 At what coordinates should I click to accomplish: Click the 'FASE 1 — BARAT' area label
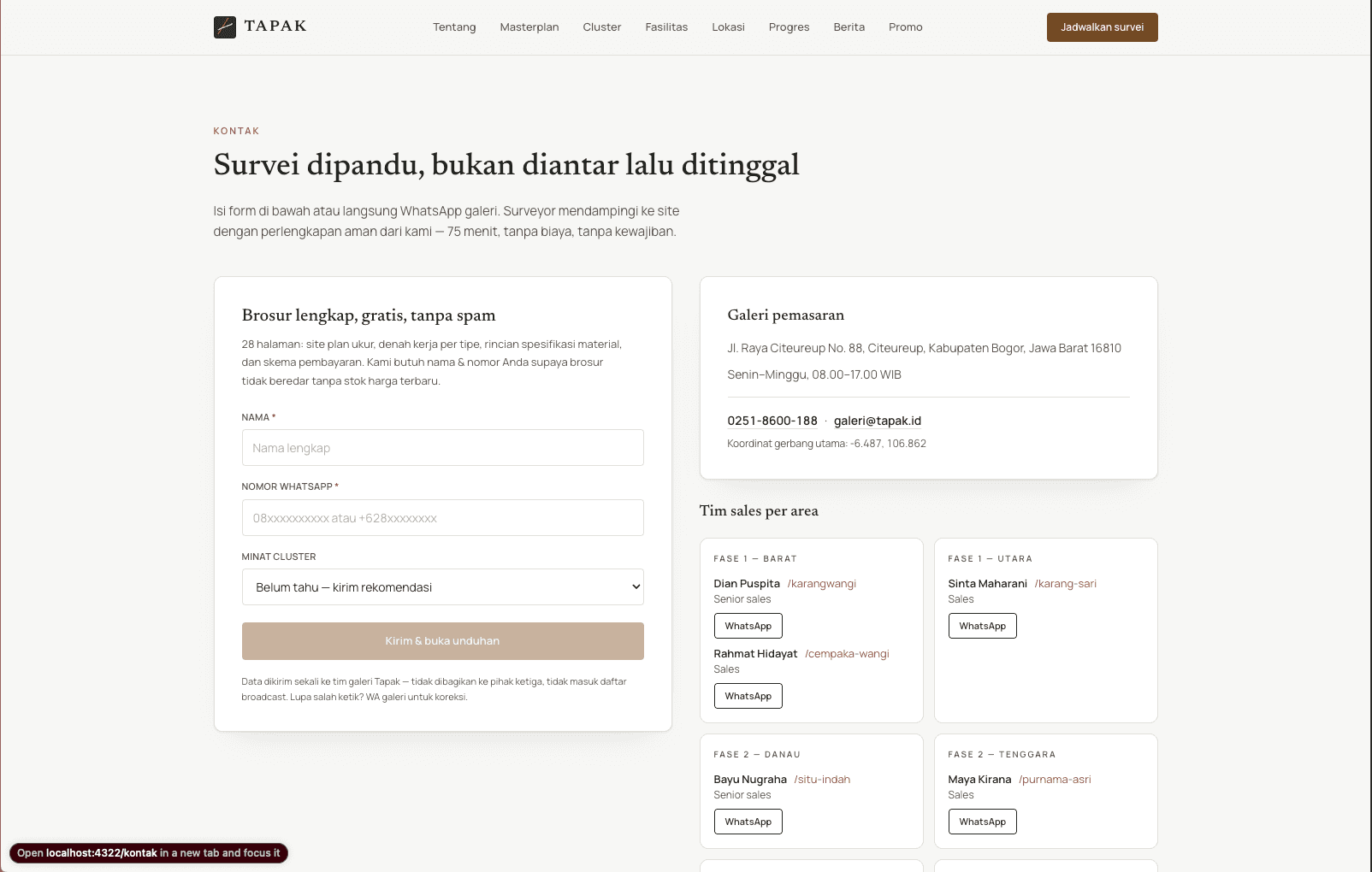(755, 559)
